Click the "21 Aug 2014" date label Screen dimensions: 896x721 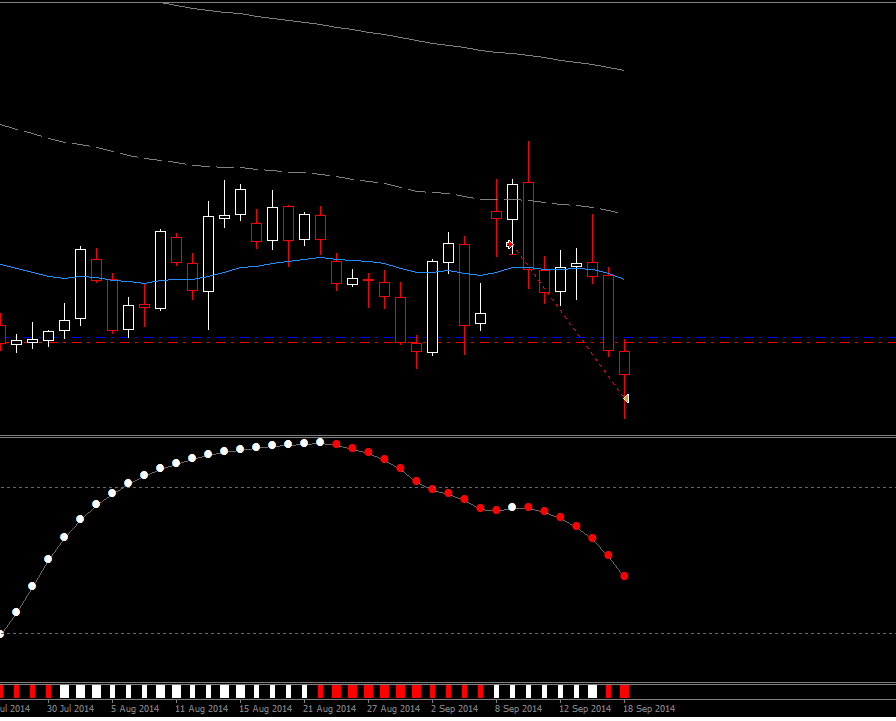[329, 708]
